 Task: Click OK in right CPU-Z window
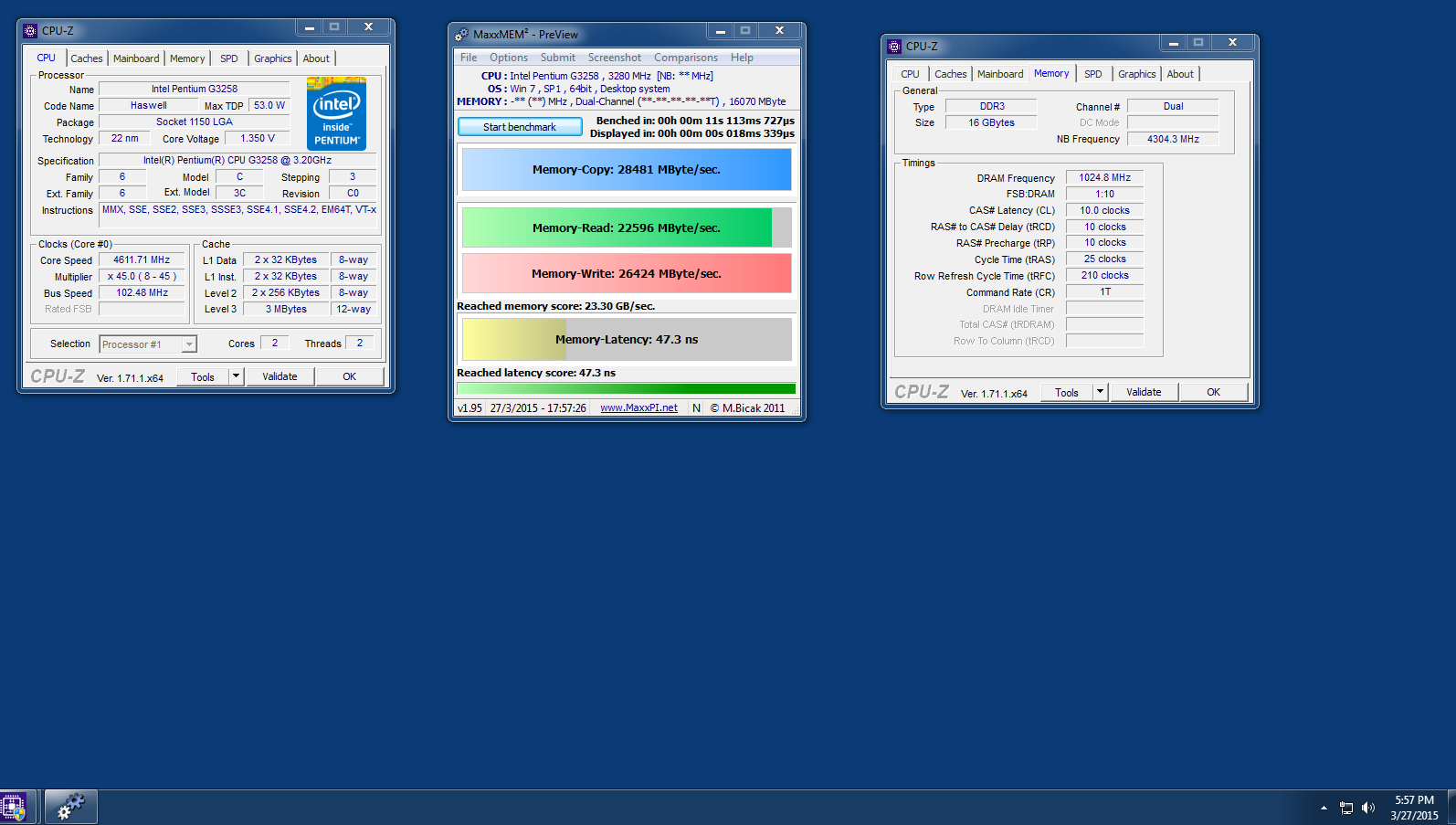coord(1214,392)
